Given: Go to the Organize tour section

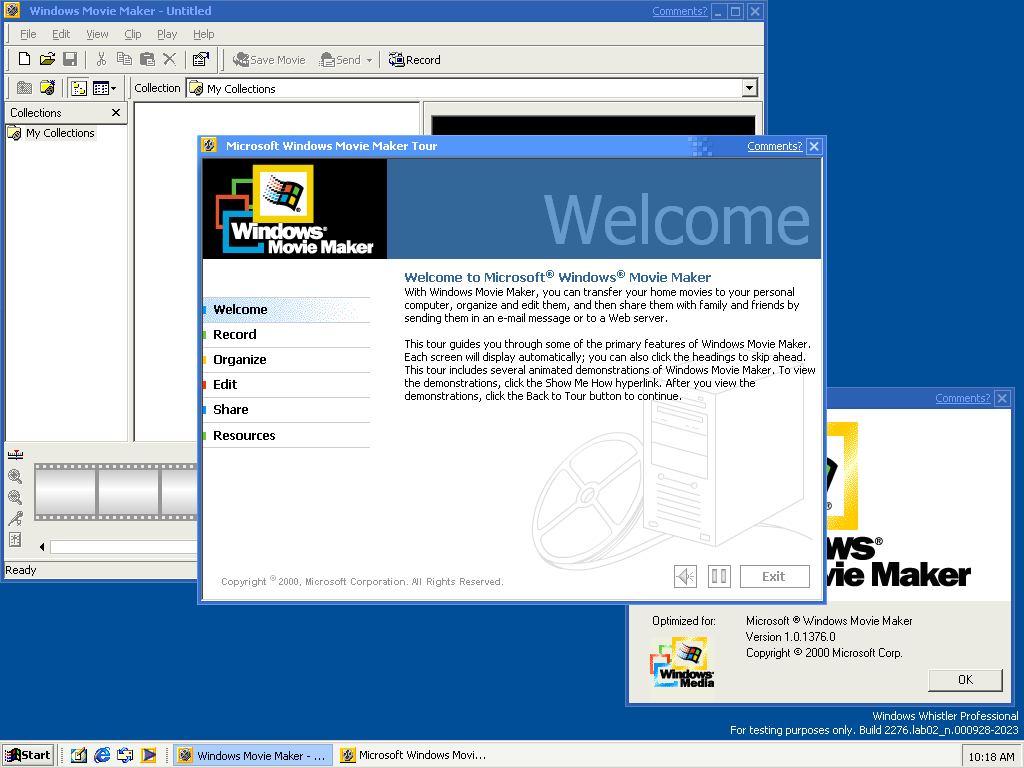Looking at the screenshot, I should pos(240,360).
